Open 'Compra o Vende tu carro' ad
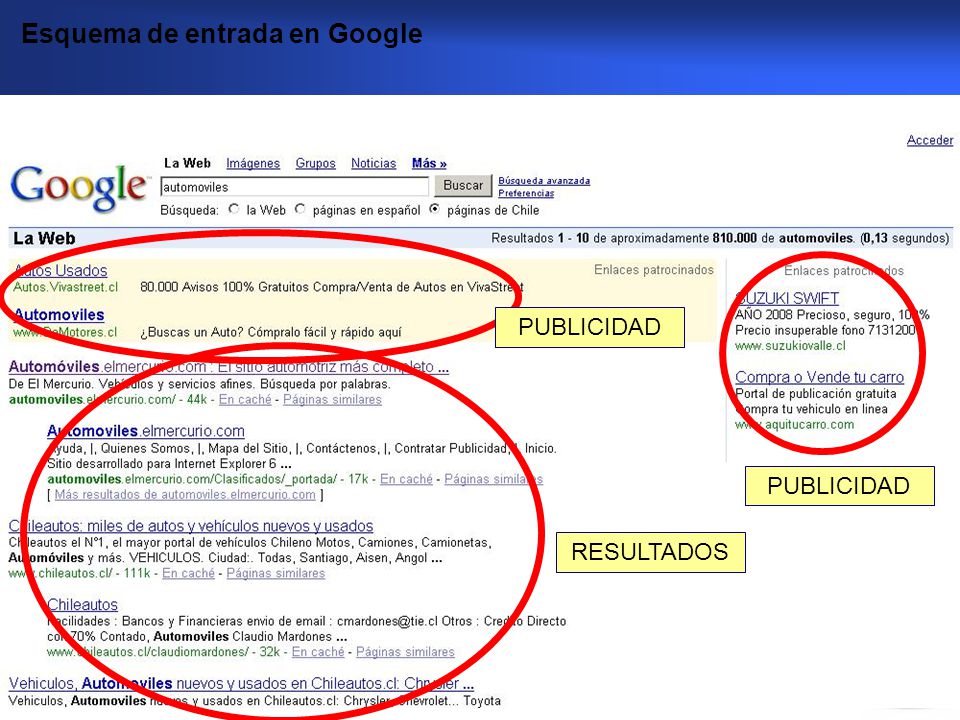The image size is (960, 720). tap(819, 377)
